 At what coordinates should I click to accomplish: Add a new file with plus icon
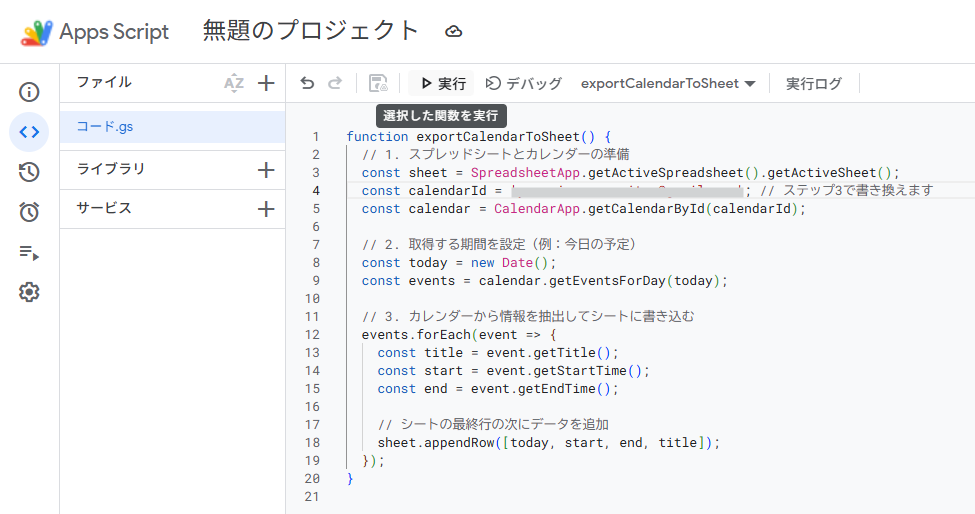(266, 84)
